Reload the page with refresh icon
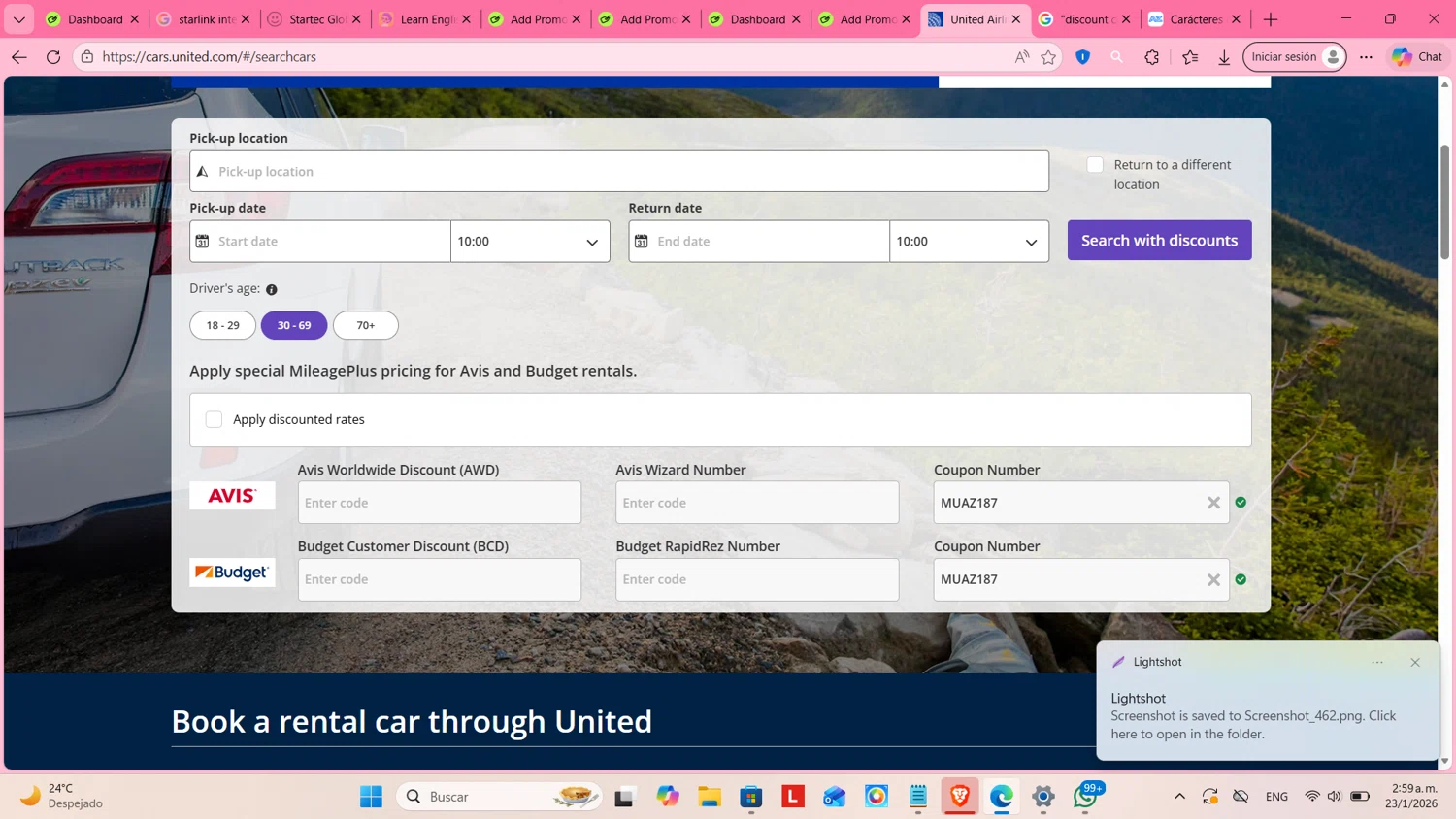1456x819 pixels. pyautogui.click(x=53, y=57)
